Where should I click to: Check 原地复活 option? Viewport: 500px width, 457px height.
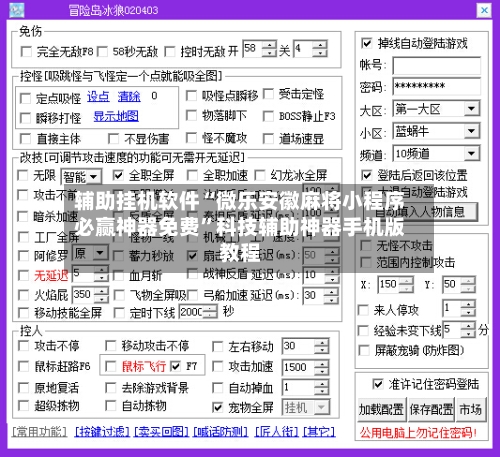pyautogui.click(x=23, y=388)
